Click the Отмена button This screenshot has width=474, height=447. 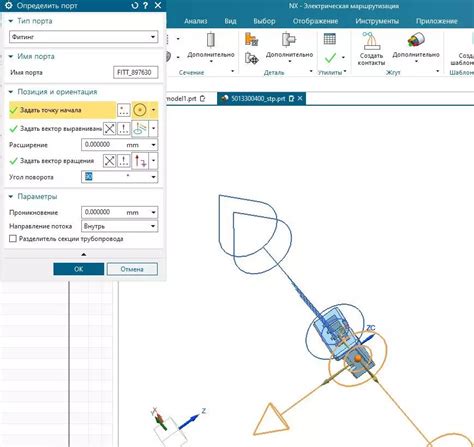pyautogui.click(x=132, y=269)
